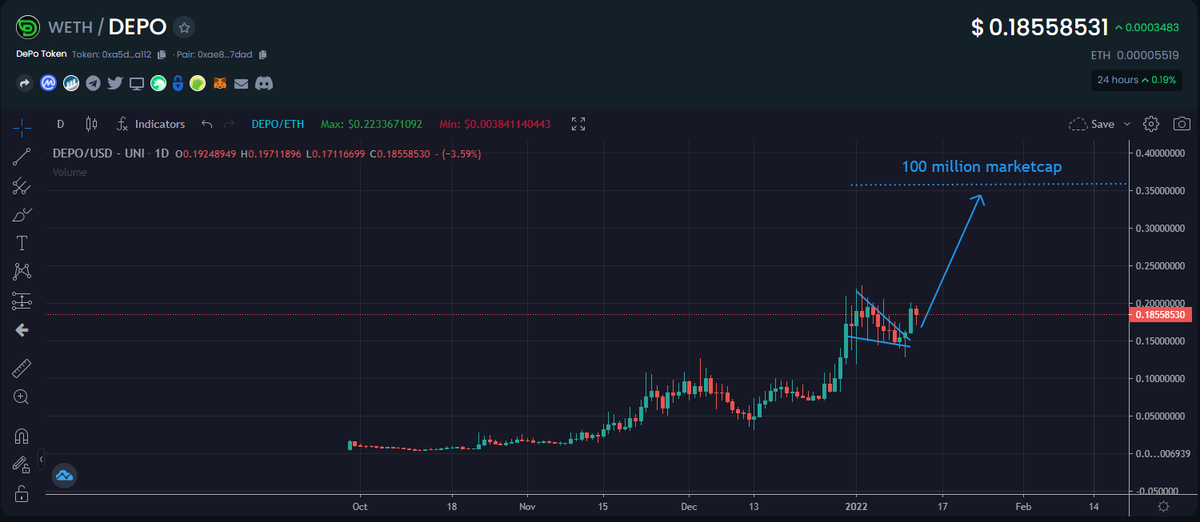1200x522 pixels.
Task: Click the email envelope icon
Action: pos(243,84)
